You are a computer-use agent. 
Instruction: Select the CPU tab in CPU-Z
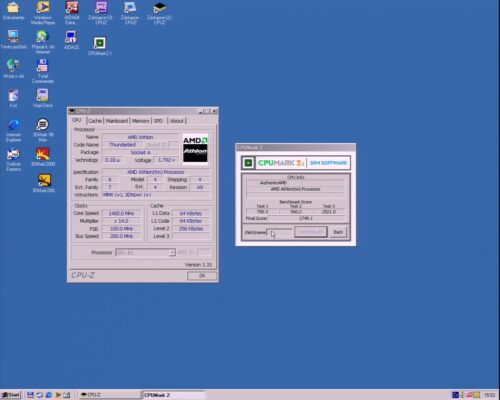coord(77,120)
